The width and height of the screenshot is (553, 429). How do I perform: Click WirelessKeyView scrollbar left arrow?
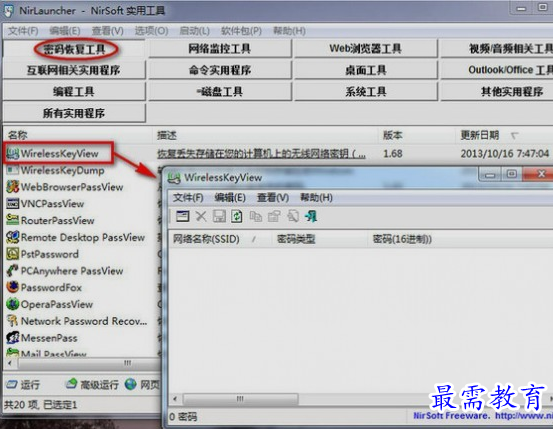(175, 399)
